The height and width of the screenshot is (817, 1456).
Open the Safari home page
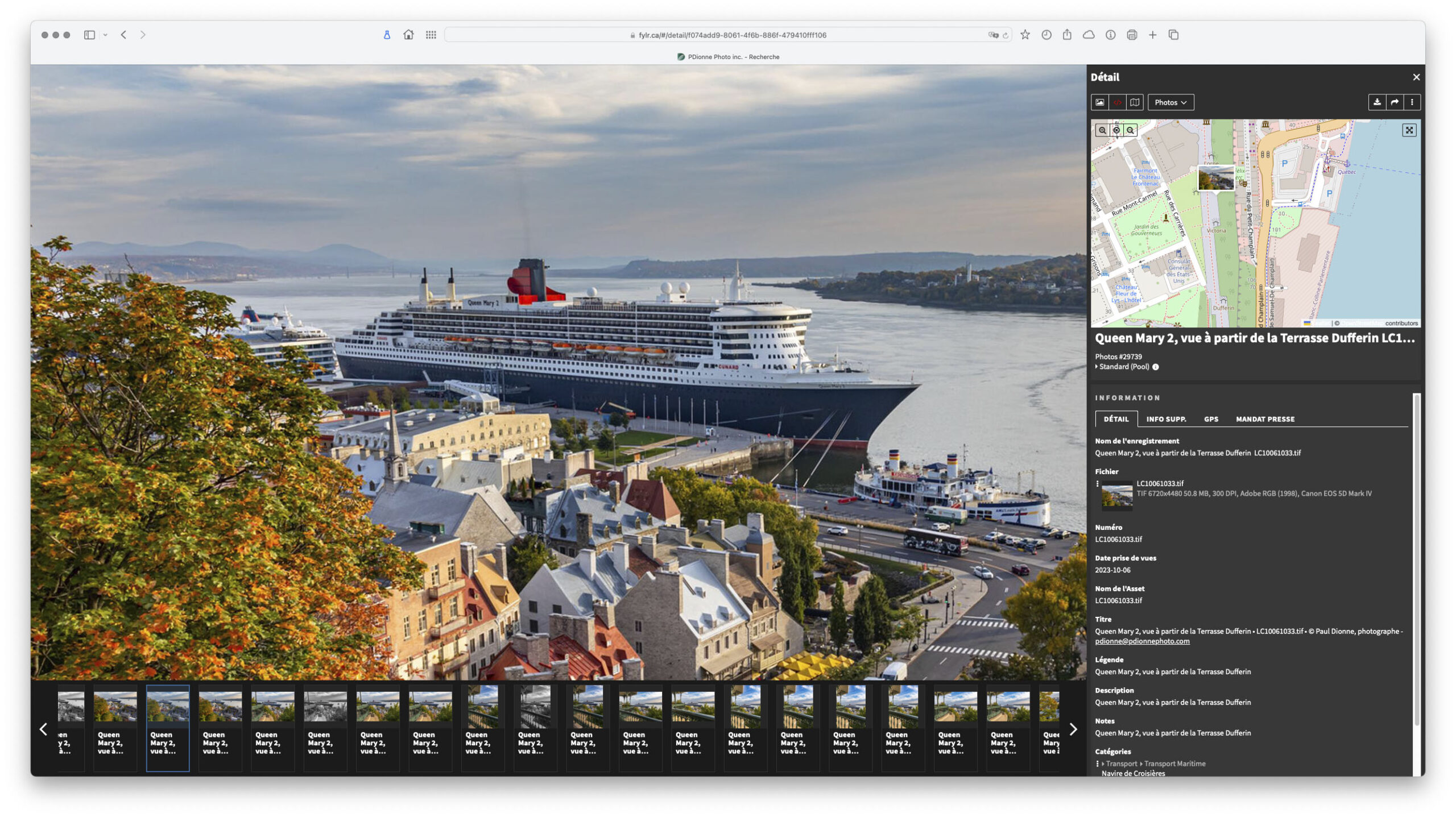[x=408, y=35]
